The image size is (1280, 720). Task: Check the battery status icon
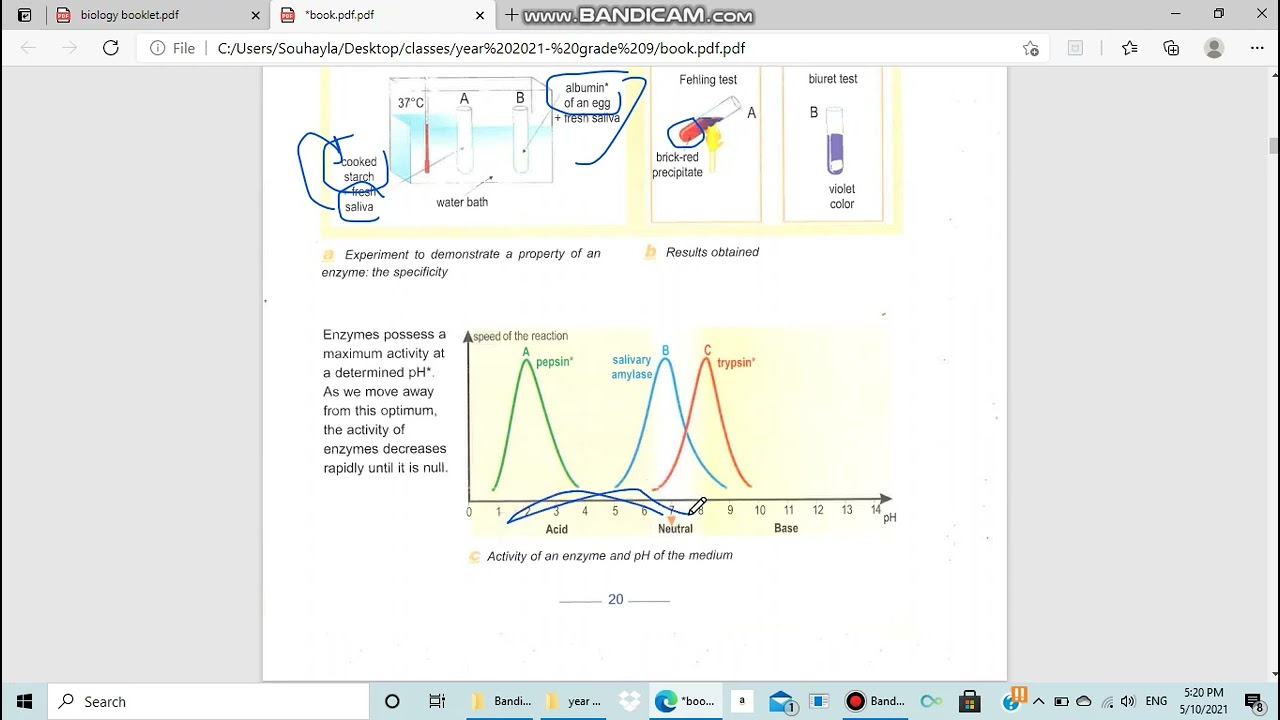pos(1061,701)
